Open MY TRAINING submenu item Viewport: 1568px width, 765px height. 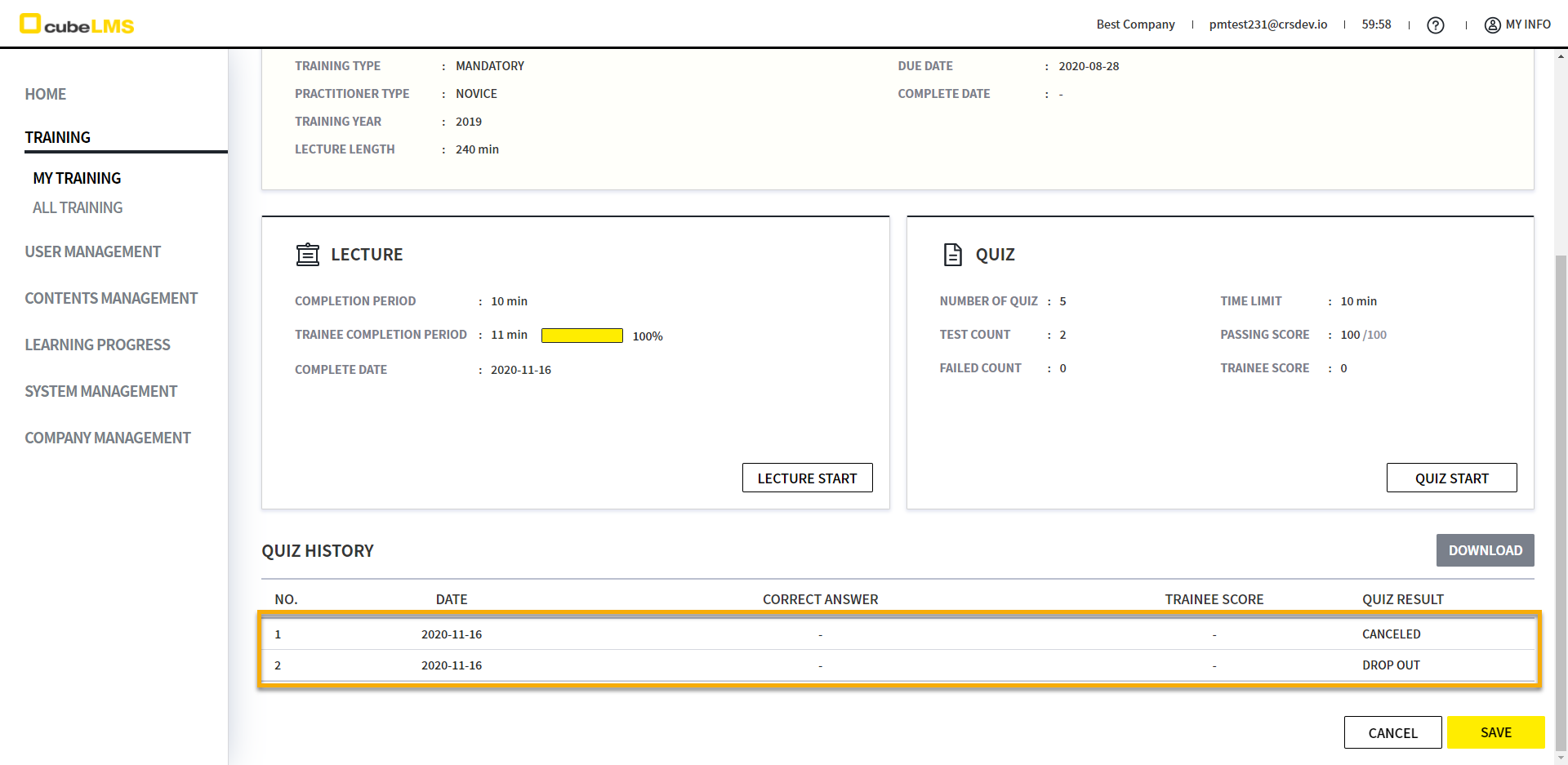coord(77,178)
